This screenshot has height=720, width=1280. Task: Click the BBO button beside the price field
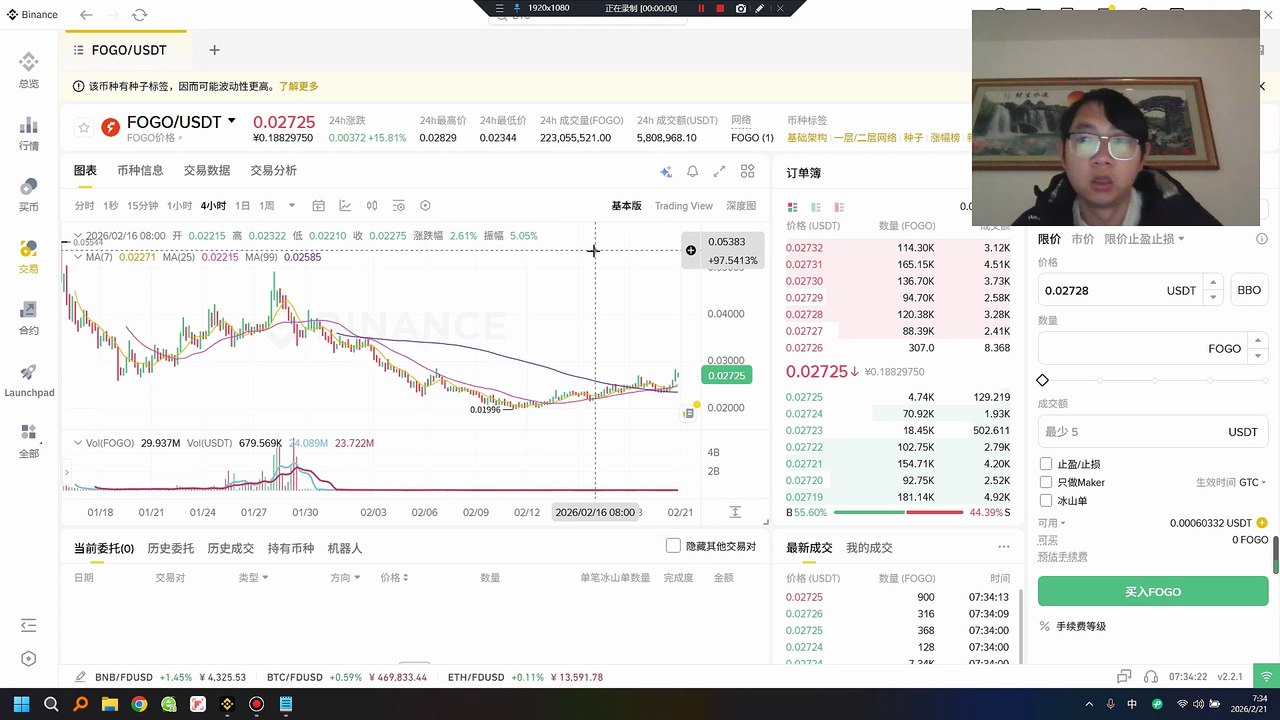pos(1249,290)
